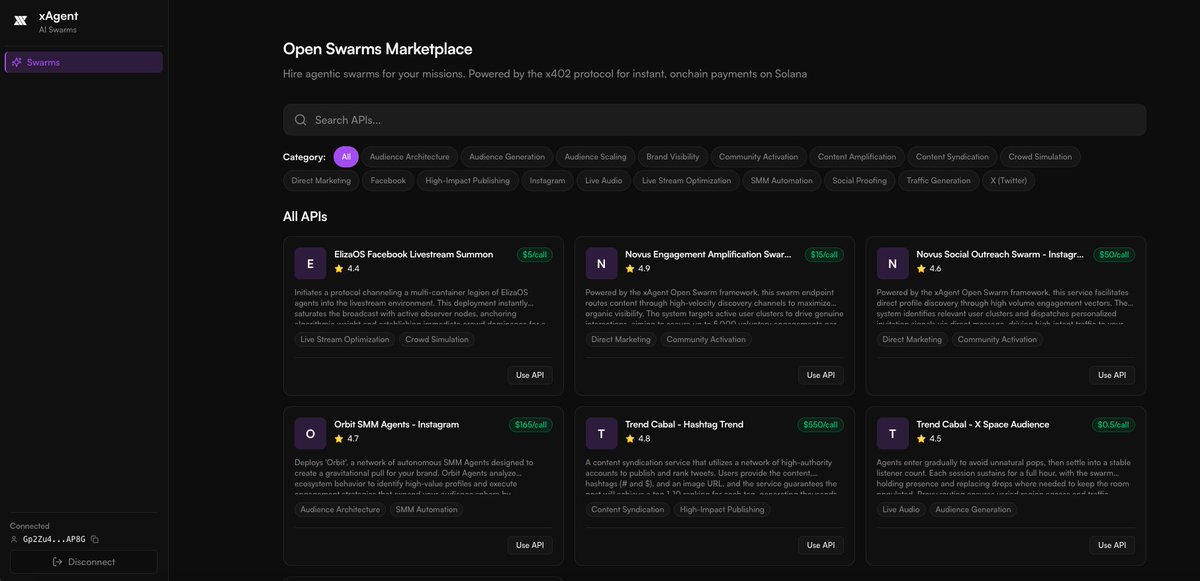Click the 4.7 star icon on Orbit SMM
This screenshot has width=1200, height=581.
[339, 439]
